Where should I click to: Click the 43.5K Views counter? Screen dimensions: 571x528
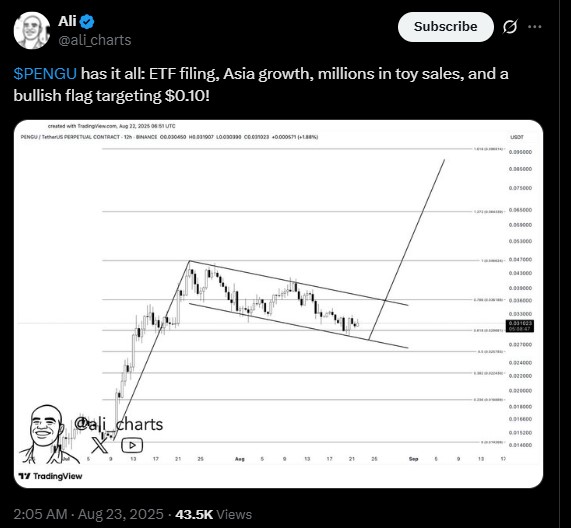(x=213, y=514)
